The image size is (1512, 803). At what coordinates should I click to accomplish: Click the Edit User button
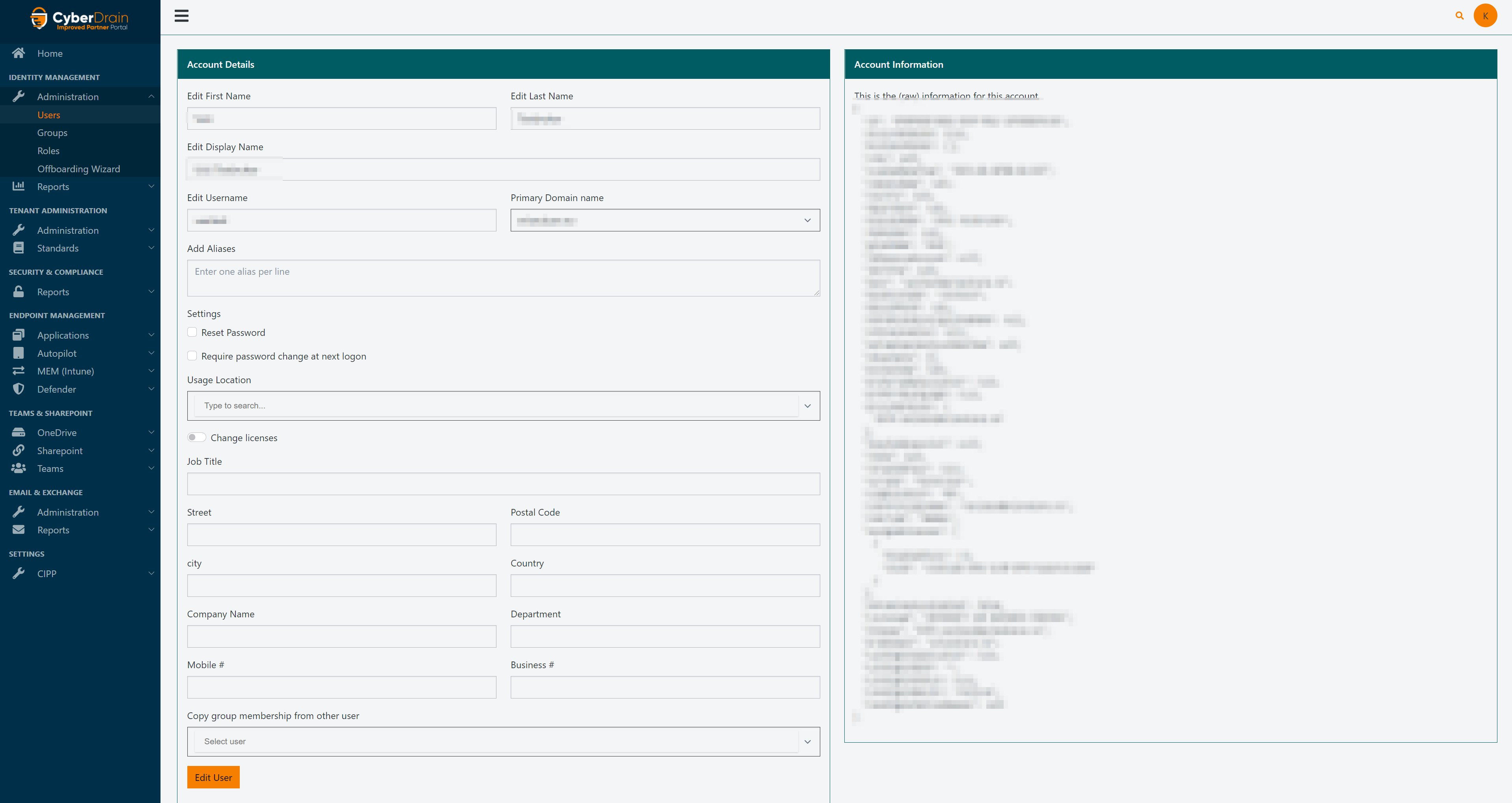(x=213, y=777)
